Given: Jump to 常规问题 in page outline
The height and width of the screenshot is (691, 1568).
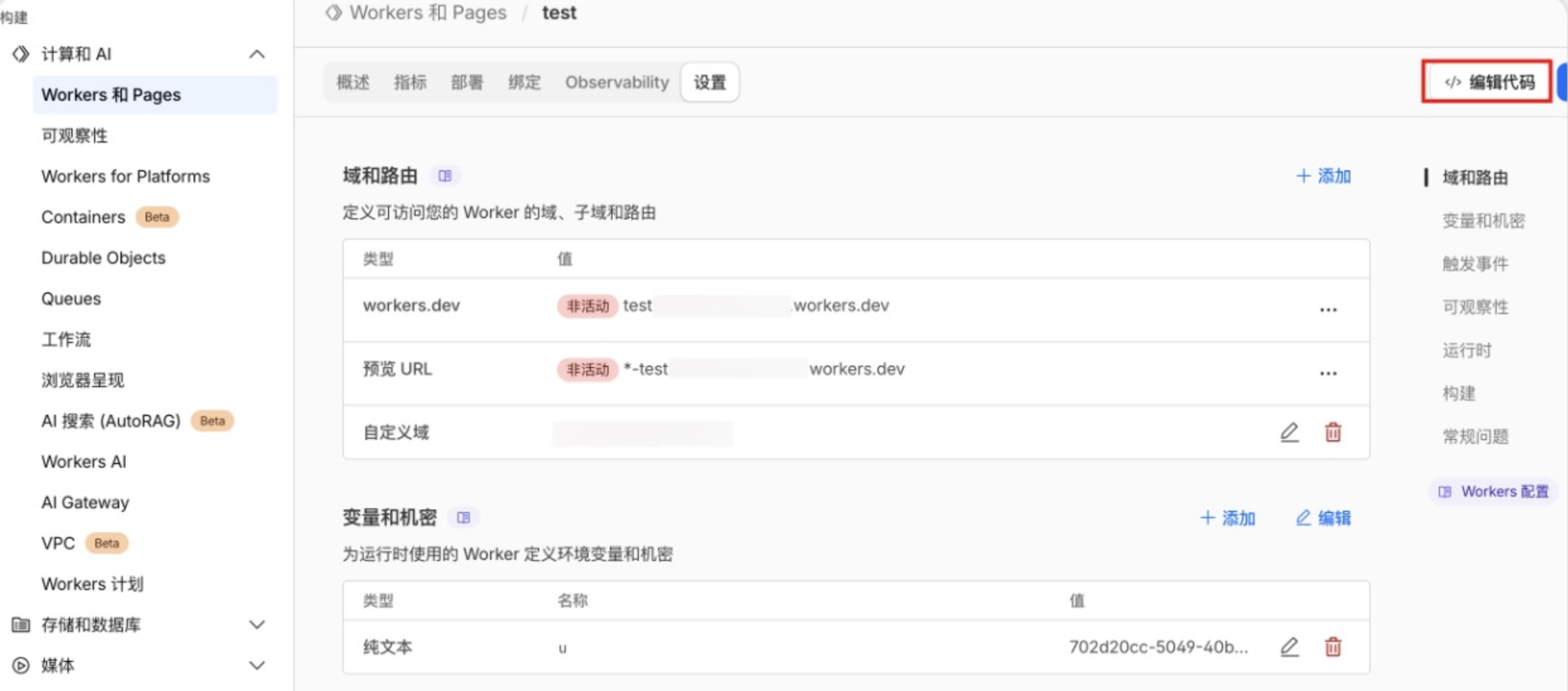Looking at the screenshot, I should pyautogui.click(x=1475, y=436).
